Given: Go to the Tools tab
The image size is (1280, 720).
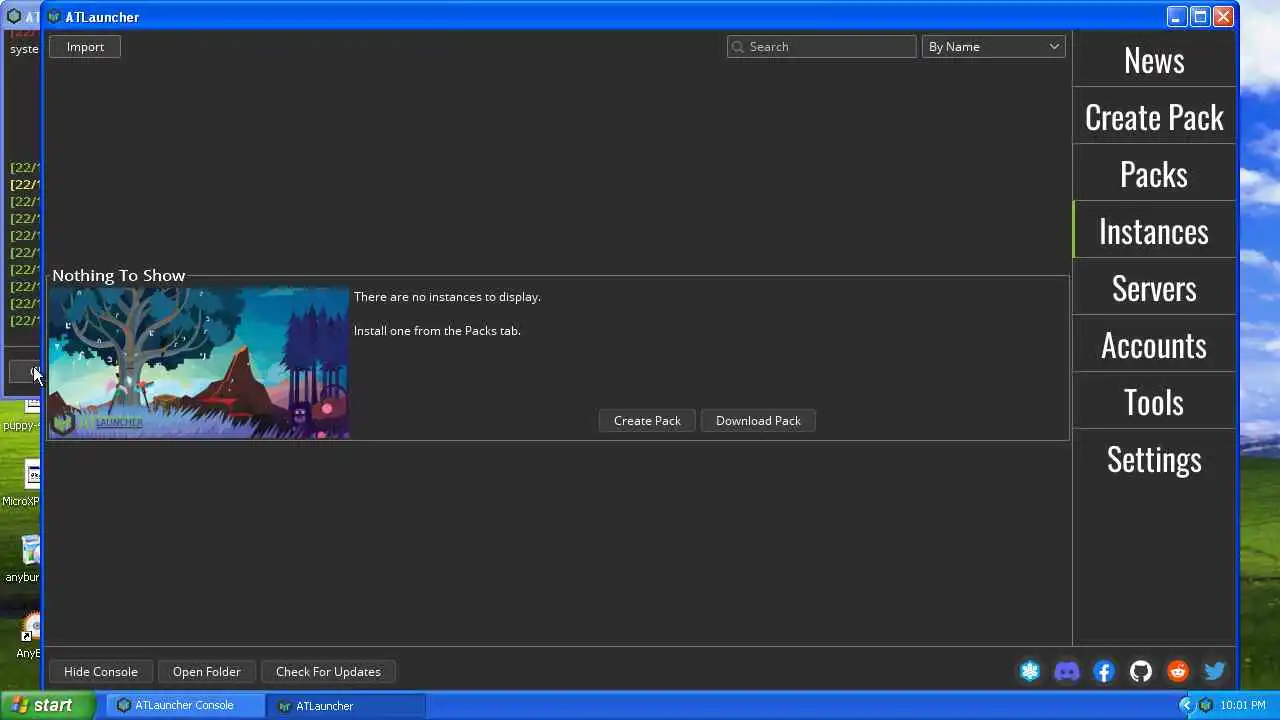Looking at the screenshot, I should click(1154, 402).
